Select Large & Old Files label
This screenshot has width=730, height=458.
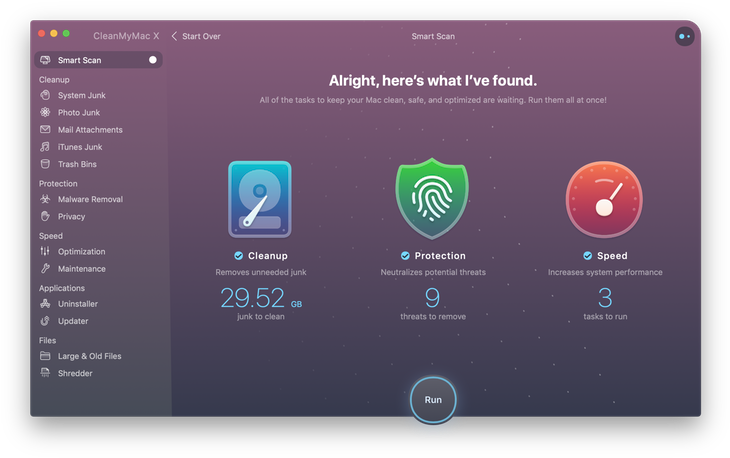89,356
